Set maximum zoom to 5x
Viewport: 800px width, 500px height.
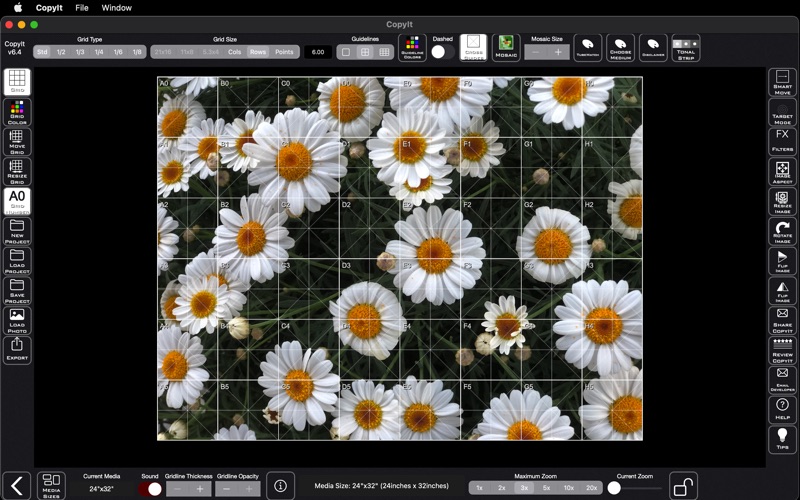point(546,488)
